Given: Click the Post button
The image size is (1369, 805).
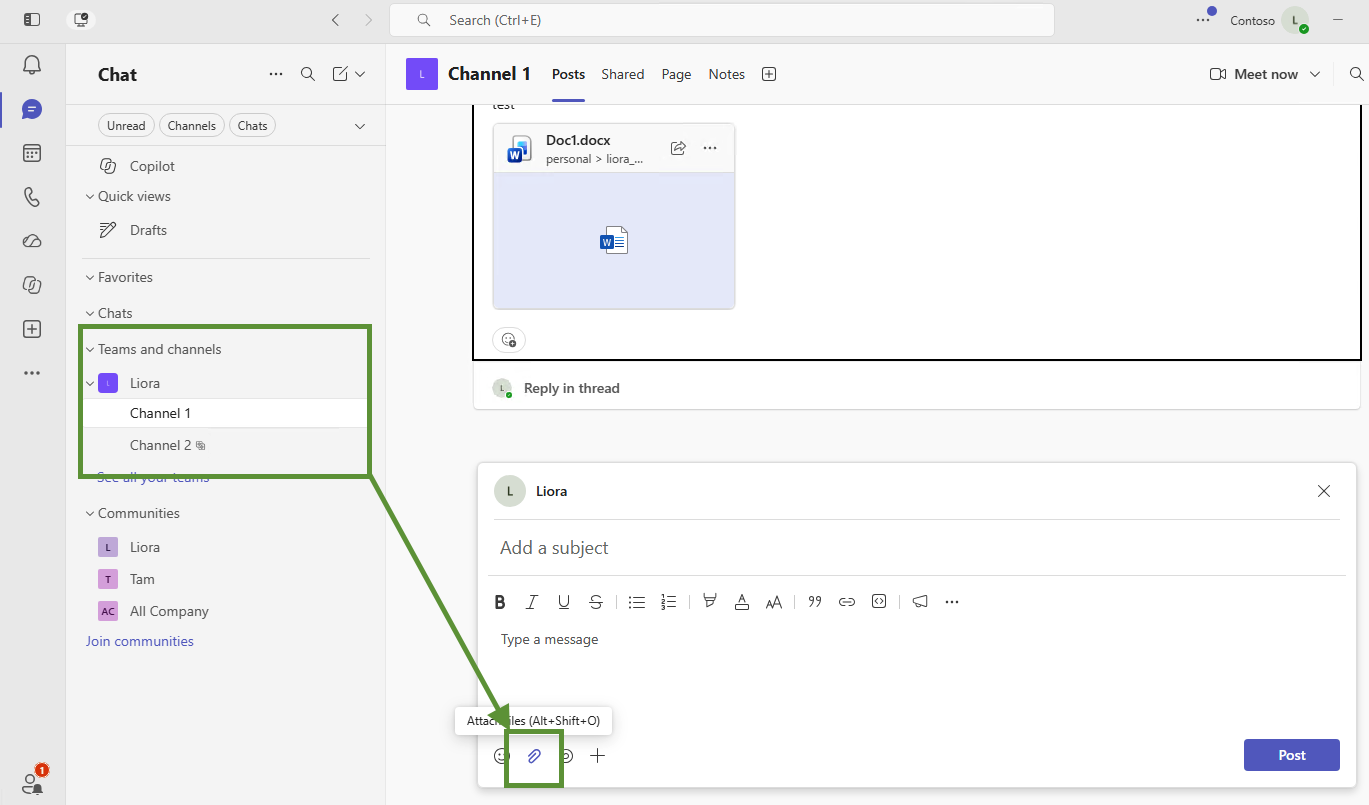Looking at the screenshot, I should (1292, 755).
